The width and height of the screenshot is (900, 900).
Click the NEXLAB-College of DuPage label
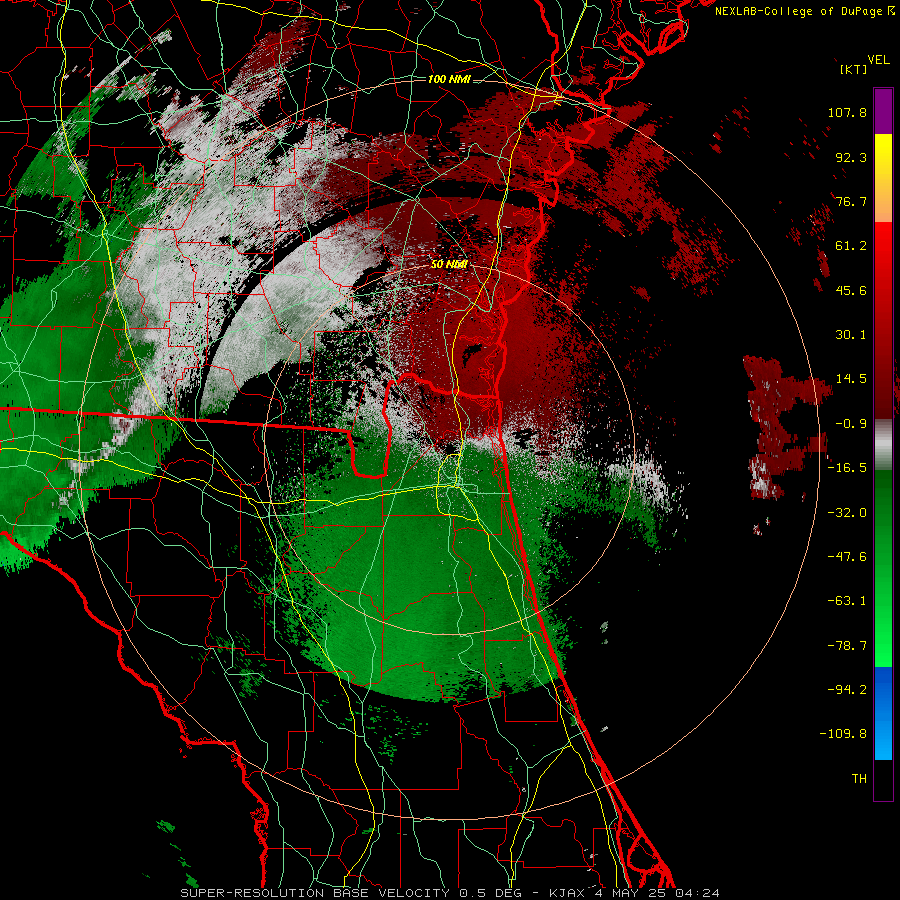799,11
